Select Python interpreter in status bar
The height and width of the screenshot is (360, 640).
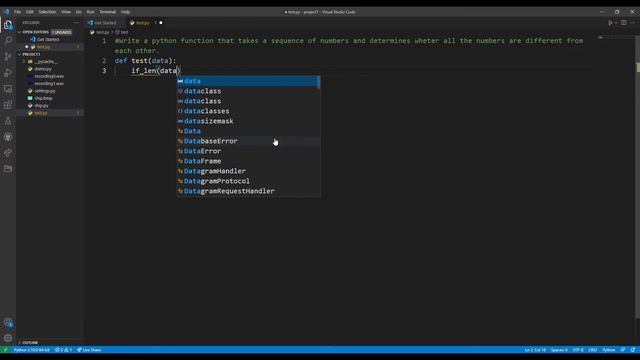point(31,350)
